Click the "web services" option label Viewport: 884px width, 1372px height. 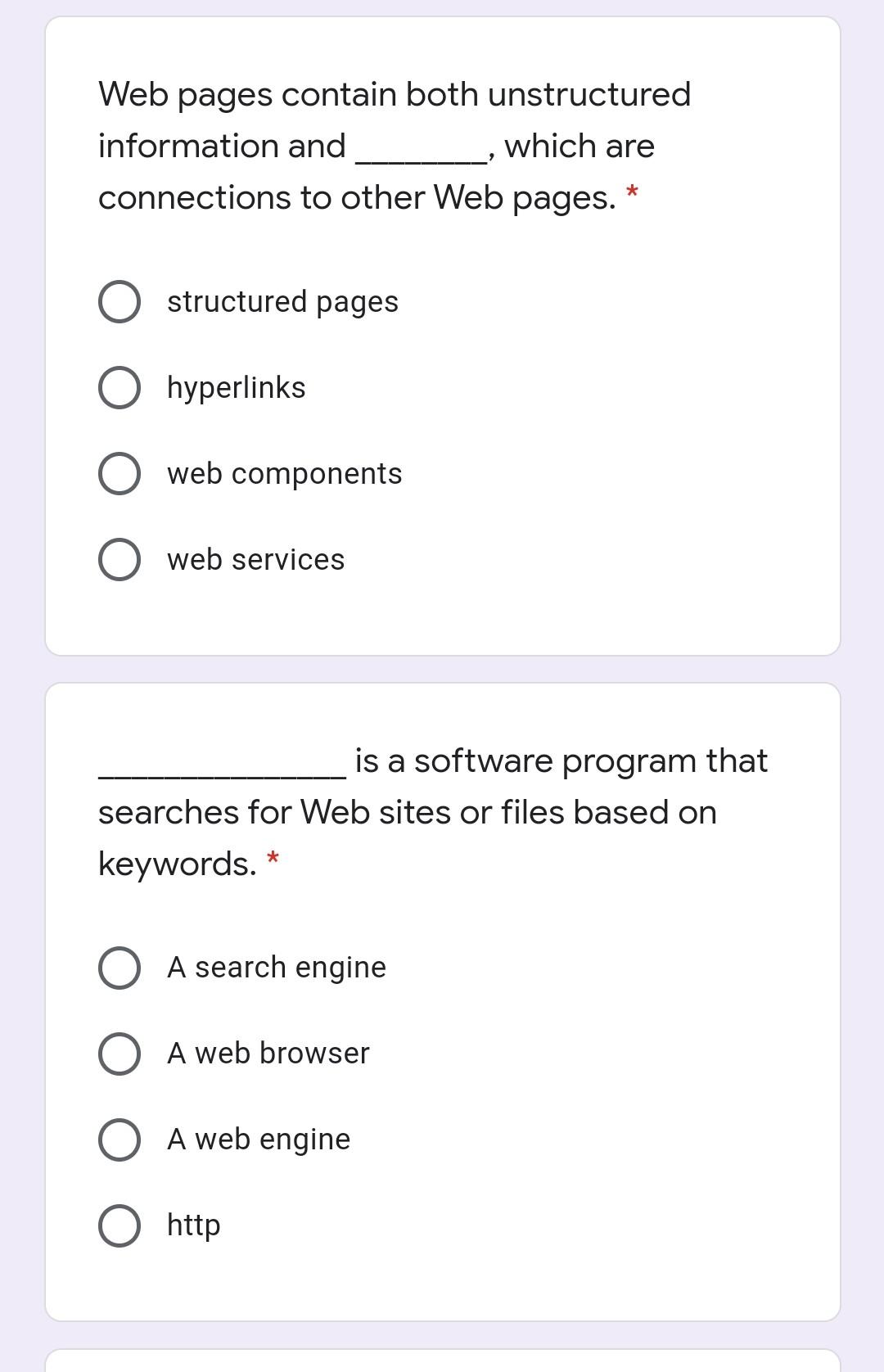click(256, 559)
